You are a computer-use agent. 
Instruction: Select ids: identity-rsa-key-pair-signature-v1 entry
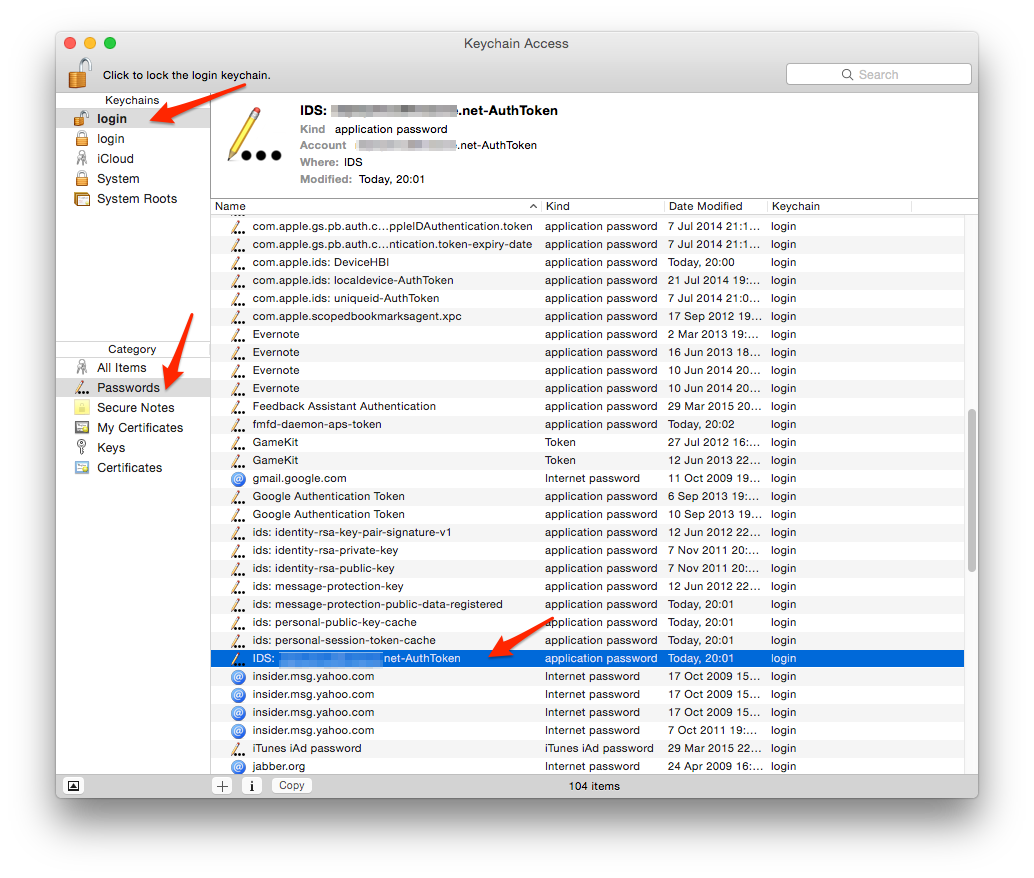(x=587, y=532)
